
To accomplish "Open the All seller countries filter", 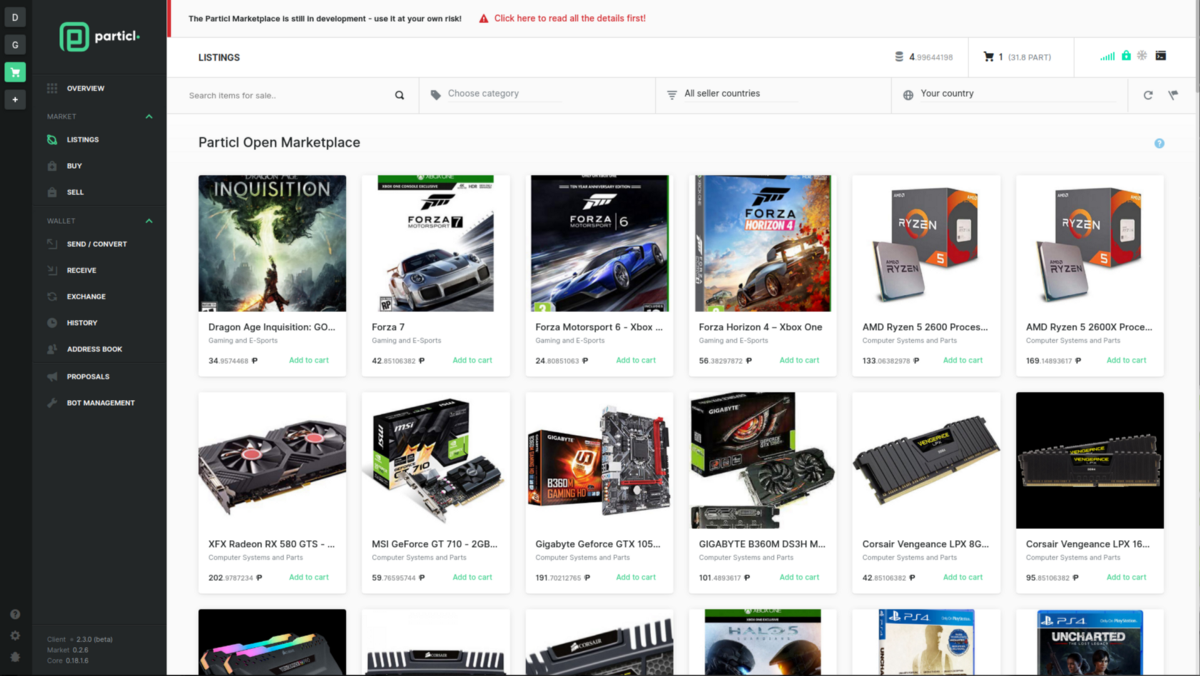I will (740, 94).
